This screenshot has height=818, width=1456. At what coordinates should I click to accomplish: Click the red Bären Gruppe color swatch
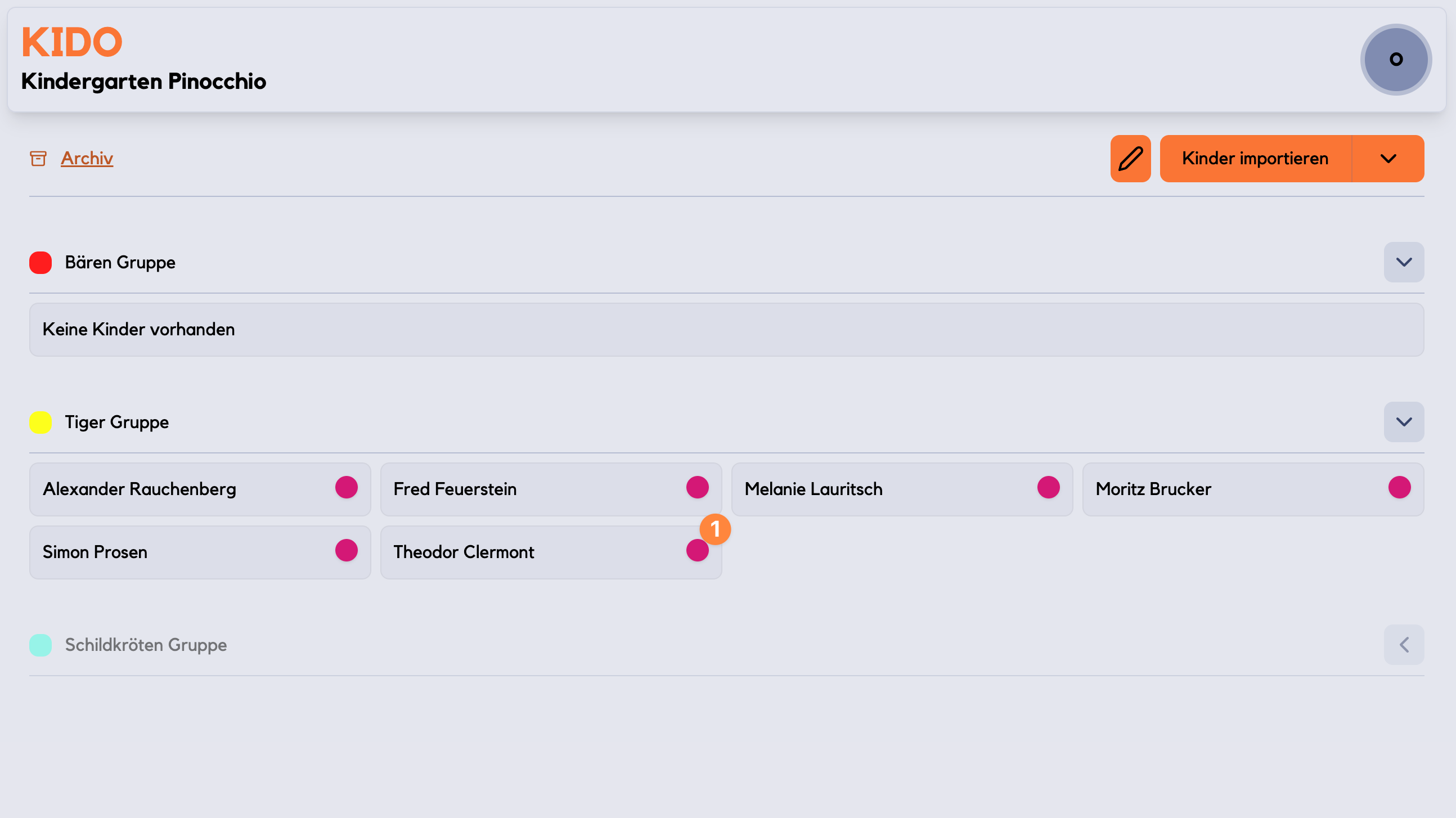41,263
